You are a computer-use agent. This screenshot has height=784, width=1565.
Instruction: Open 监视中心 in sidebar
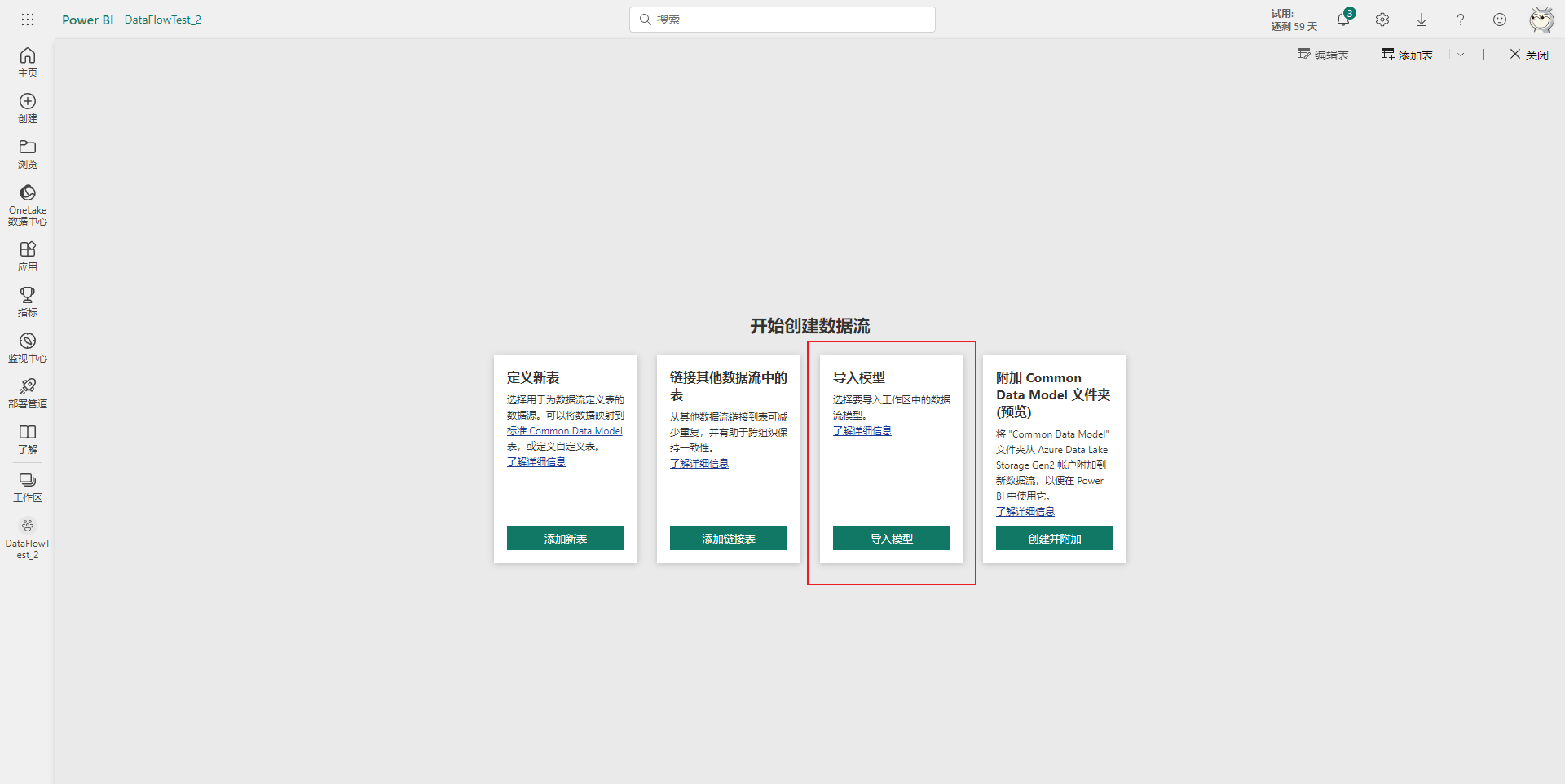(x=28, y=347)
